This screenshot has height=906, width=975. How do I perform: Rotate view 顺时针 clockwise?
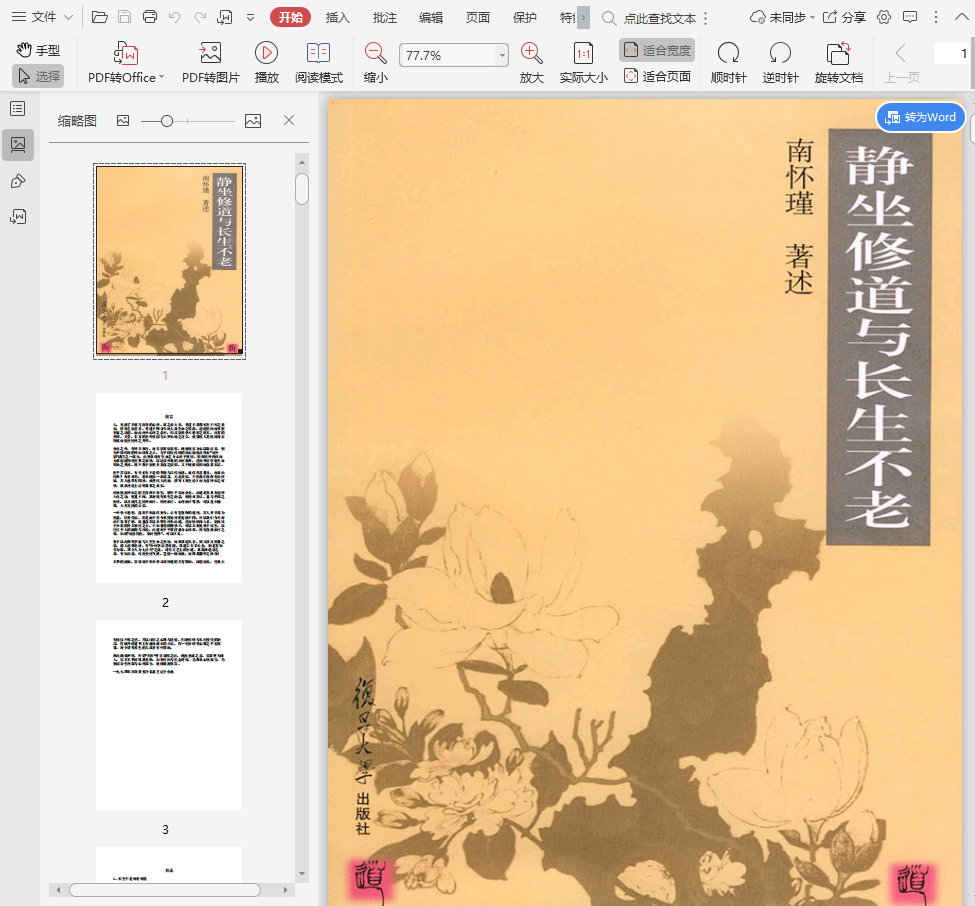click(x=728, y=62)
